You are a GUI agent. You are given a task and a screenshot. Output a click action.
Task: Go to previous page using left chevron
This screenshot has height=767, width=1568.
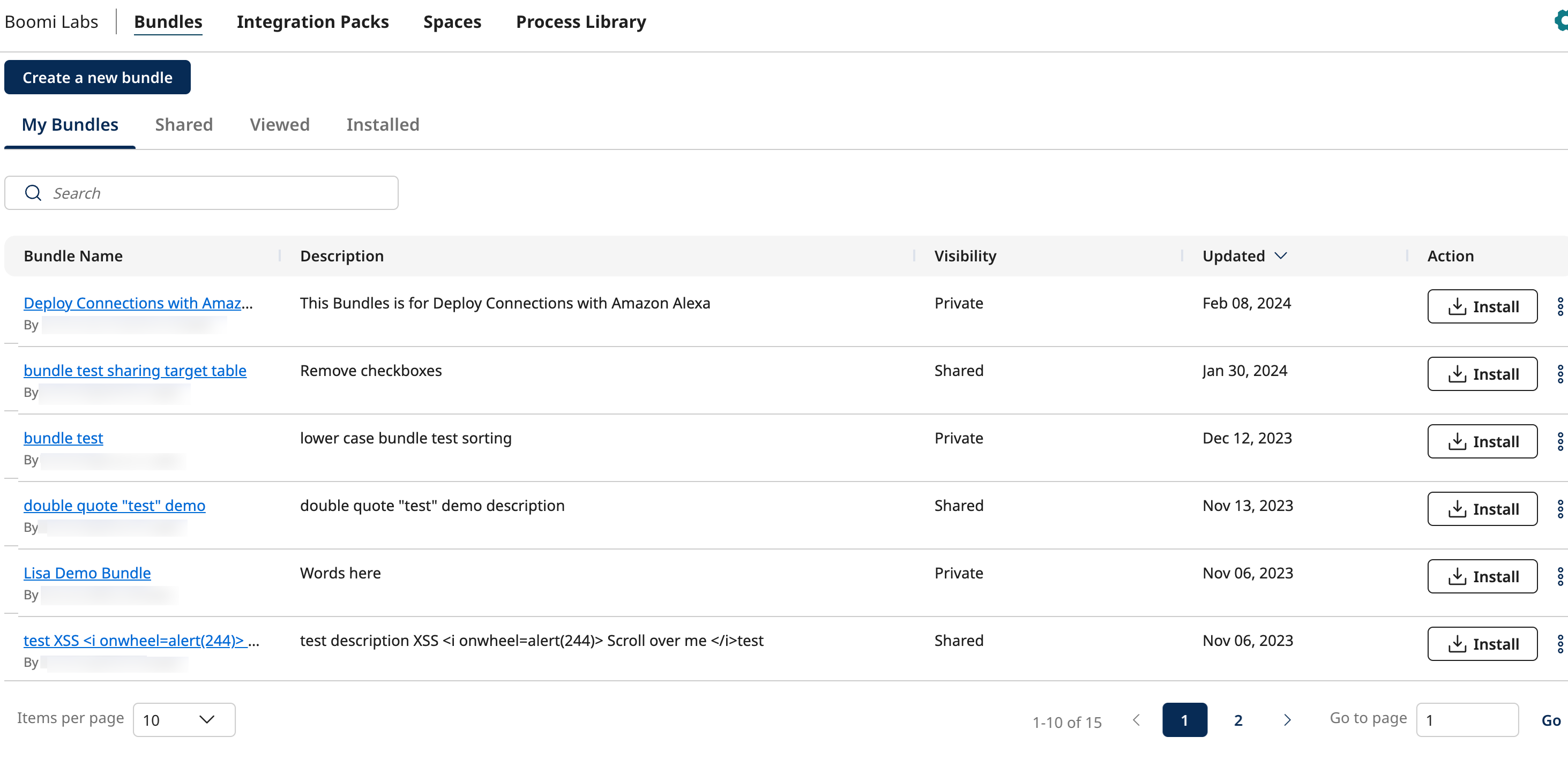pos(1136,719)
